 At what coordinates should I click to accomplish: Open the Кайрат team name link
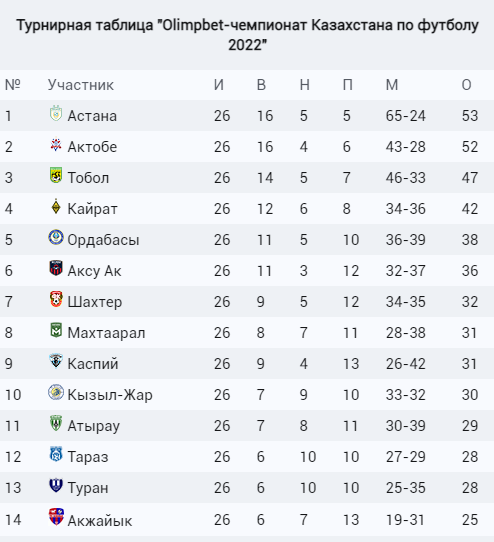tap(92, 209)
